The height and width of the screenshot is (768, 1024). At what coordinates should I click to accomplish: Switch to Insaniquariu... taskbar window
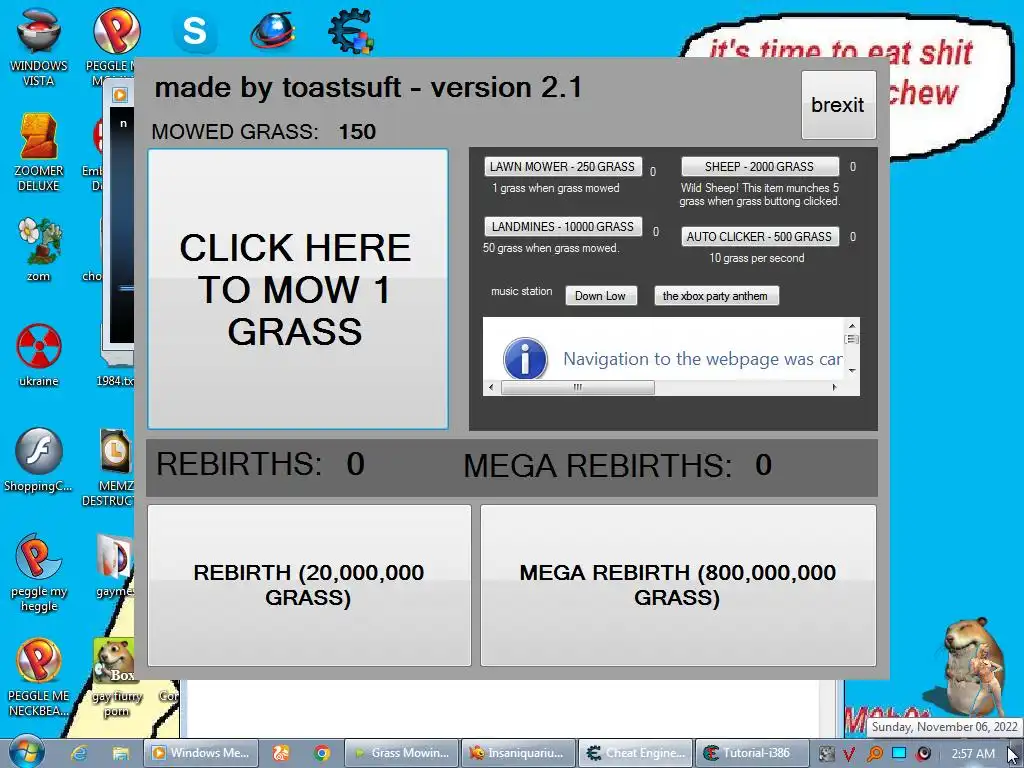point(519,753)
